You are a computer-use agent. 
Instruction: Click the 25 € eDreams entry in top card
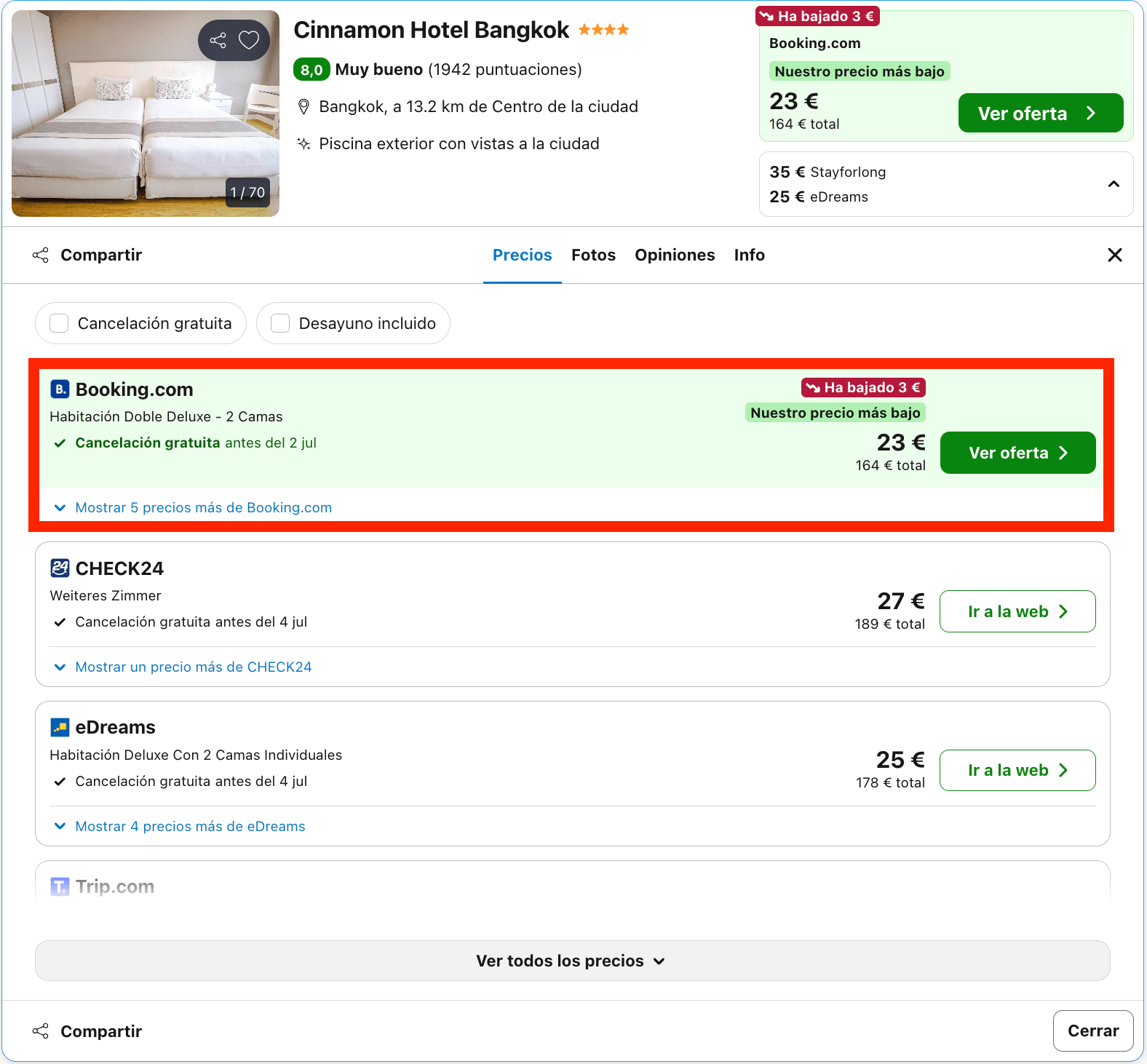tap(819, 197)
